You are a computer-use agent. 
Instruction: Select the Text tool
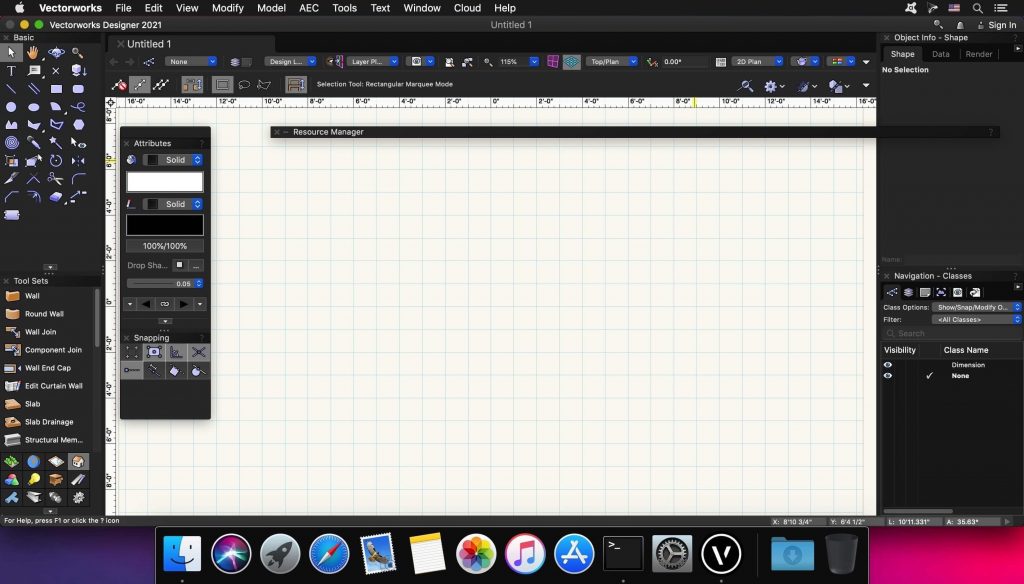[x=11, y=70]
